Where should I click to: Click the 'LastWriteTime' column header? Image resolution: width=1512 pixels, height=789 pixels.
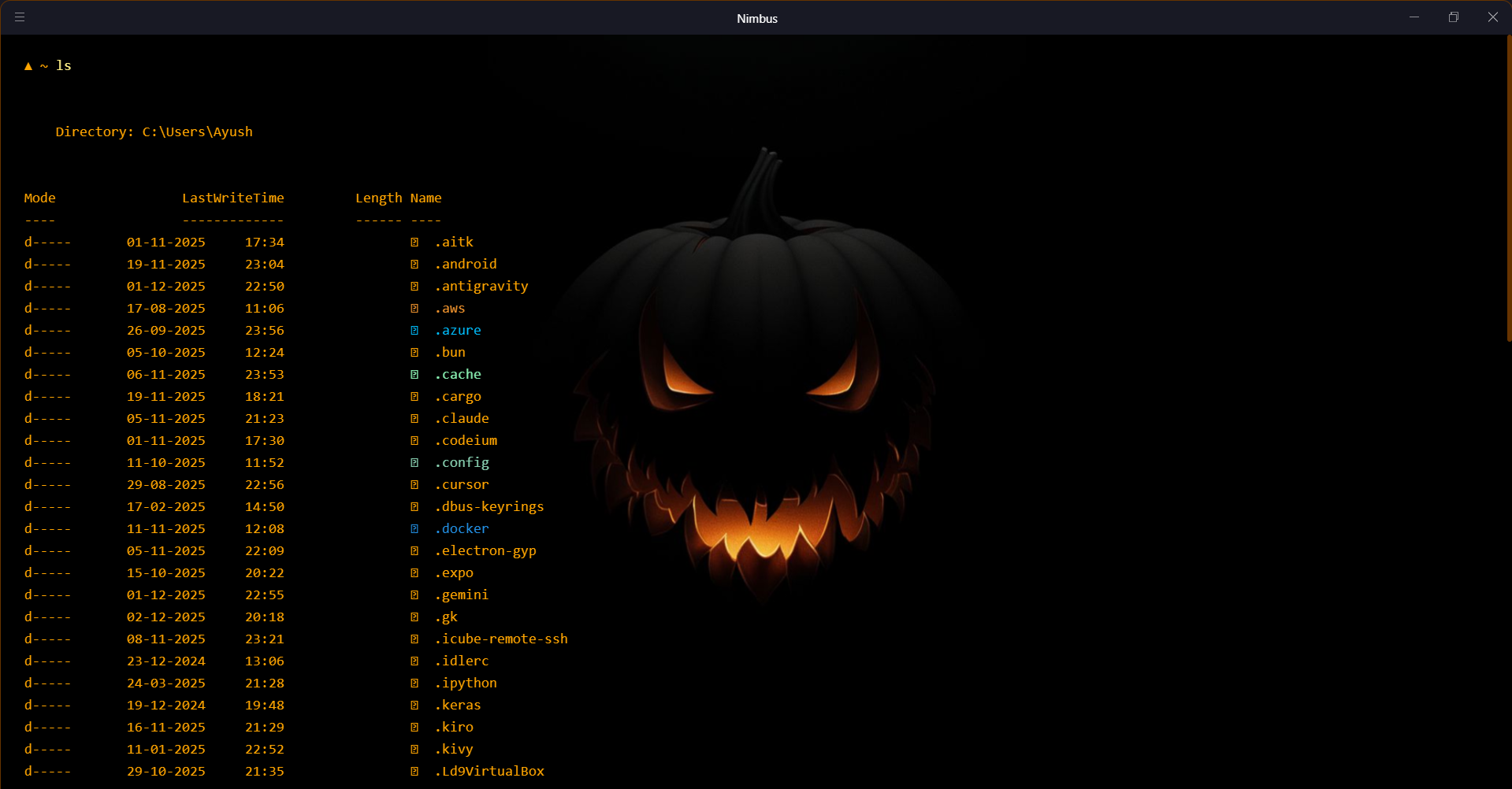pyautogui.click(x=233, y=198)
